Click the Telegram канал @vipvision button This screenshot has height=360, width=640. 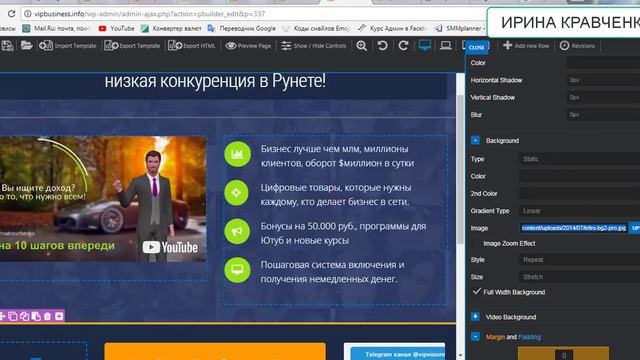coord(398,354)
